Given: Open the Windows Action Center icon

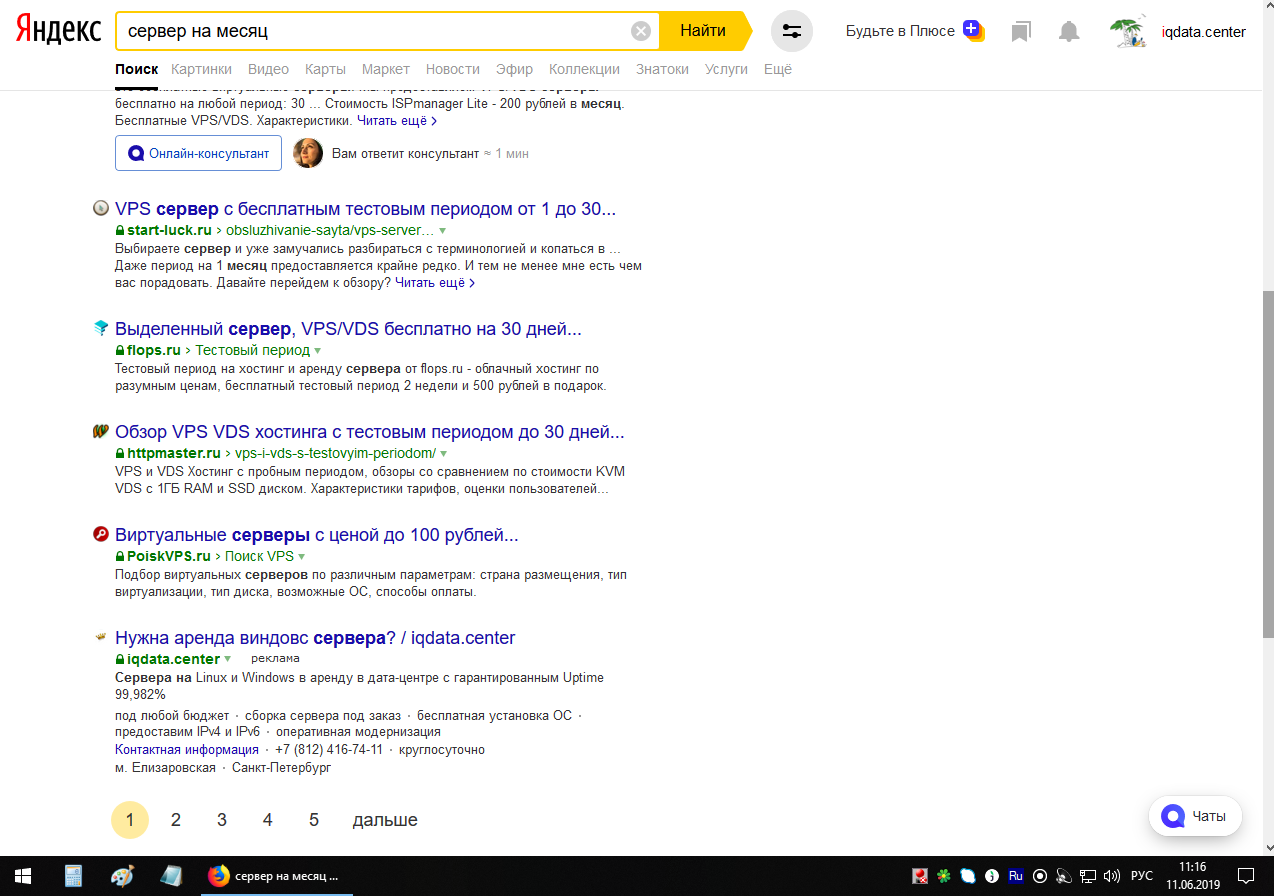Looking at the screenshot, I should (1246, 876).
